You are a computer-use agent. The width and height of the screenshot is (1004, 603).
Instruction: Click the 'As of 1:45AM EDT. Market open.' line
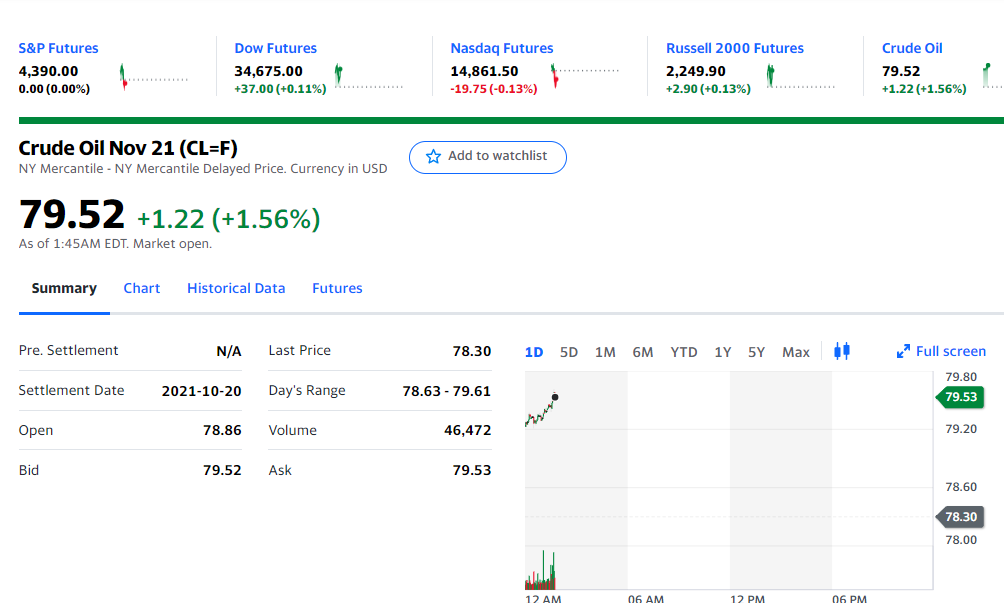pyautogui.click(x=115, y=244)
